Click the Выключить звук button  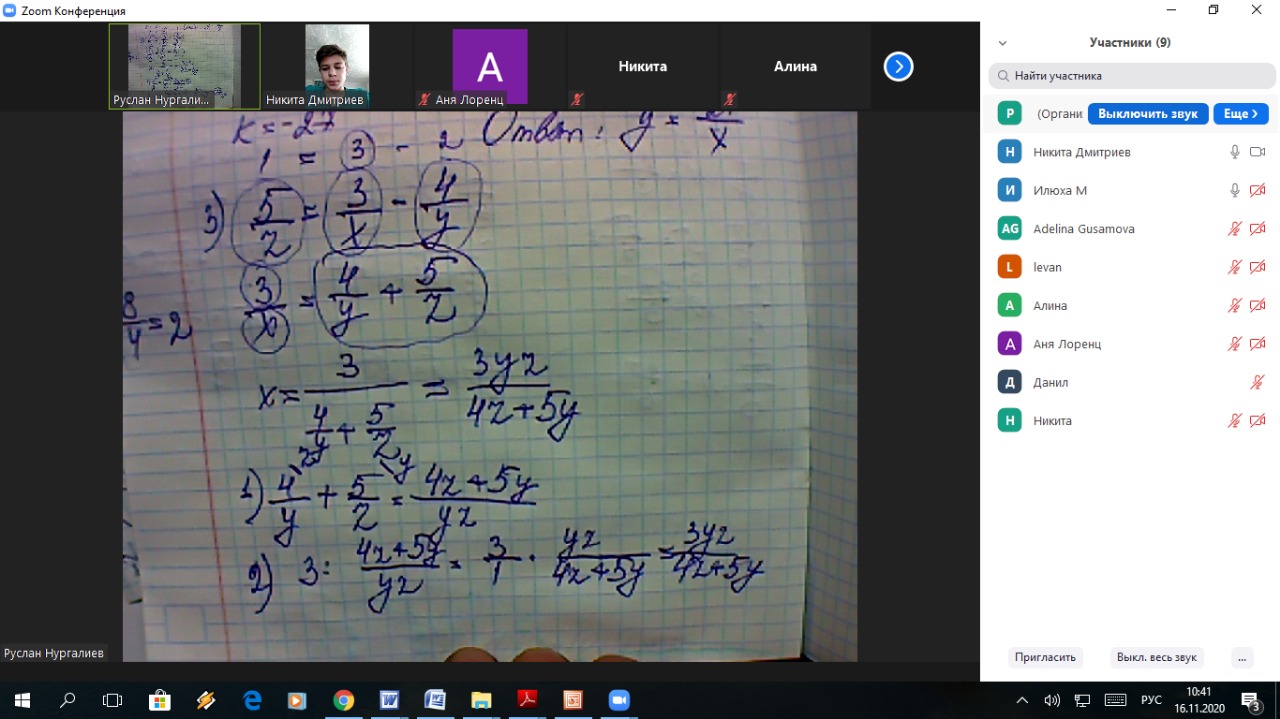[x=1147, y=114]
